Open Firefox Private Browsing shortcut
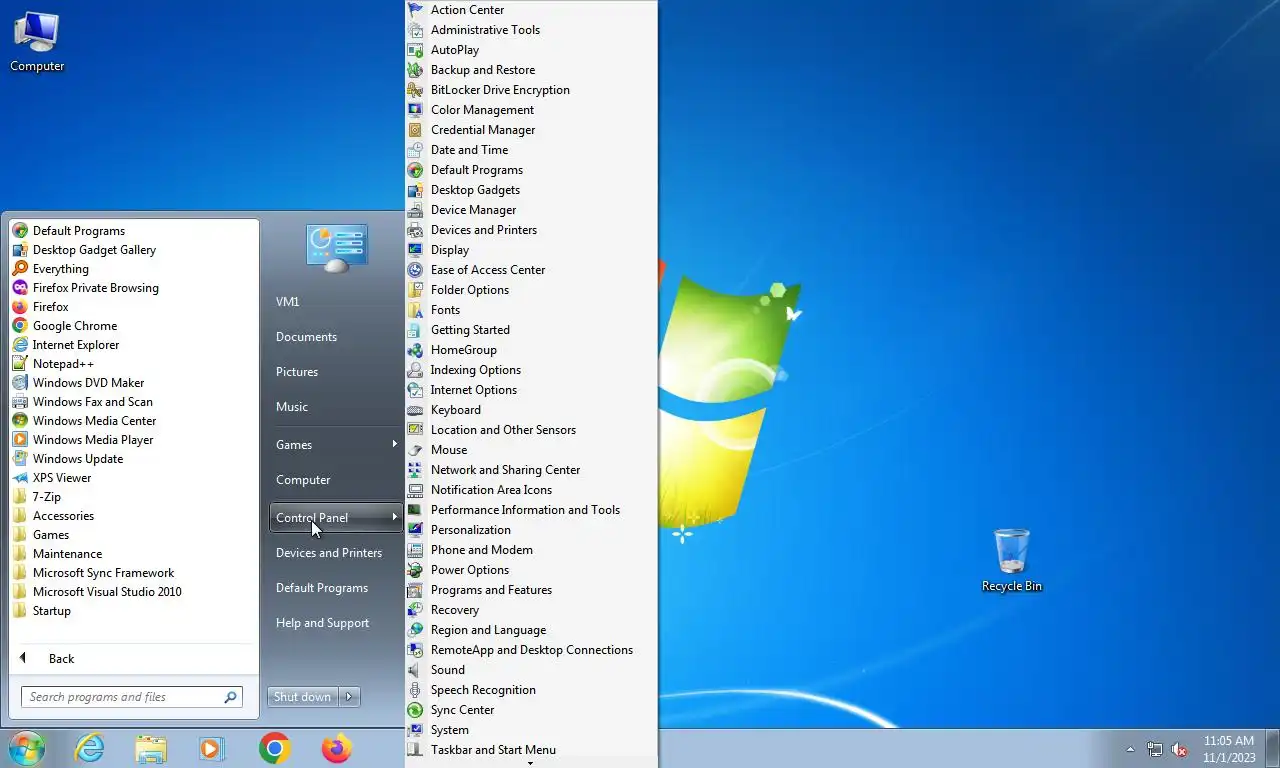1280x768 pixels. 134,288
